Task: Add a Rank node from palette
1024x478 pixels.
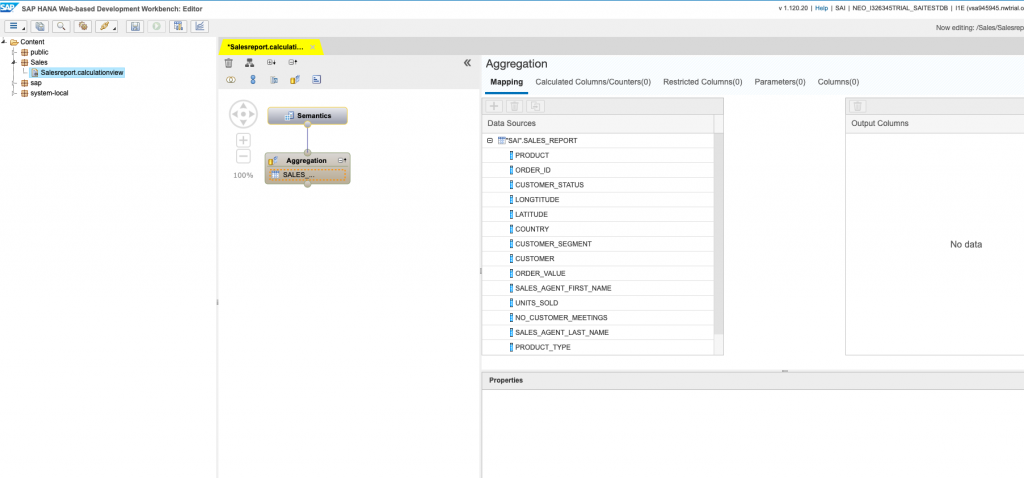Action: 316,80
